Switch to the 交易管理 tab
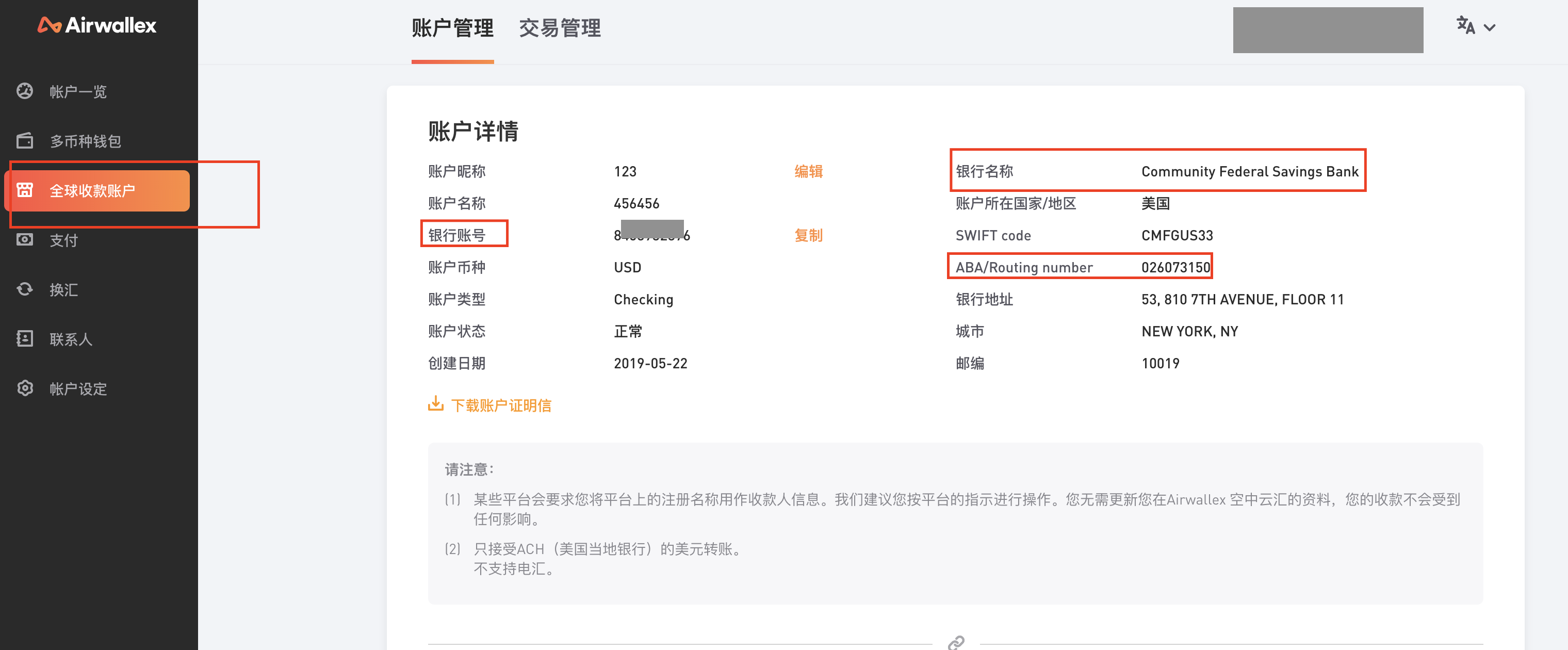1568x650 pixels. (x=560, y=28)
